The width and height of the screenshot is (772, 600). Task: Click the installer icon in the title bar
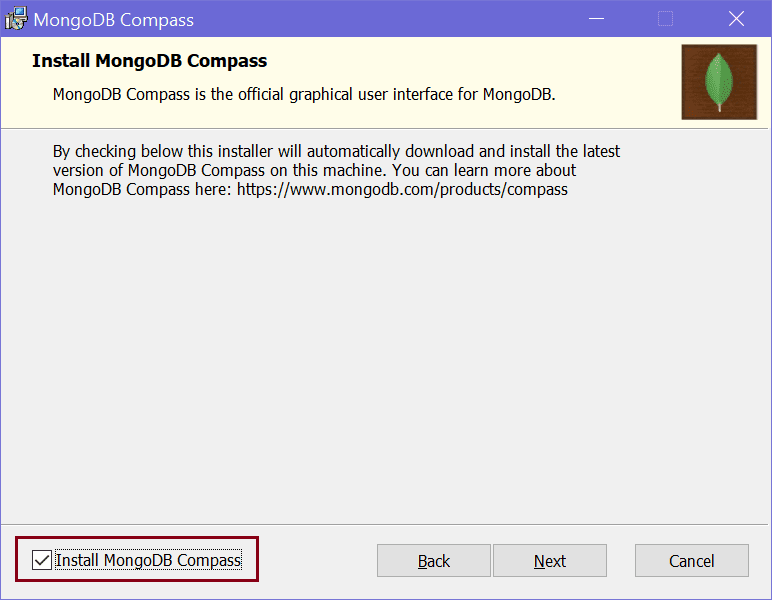coord(17,19)
